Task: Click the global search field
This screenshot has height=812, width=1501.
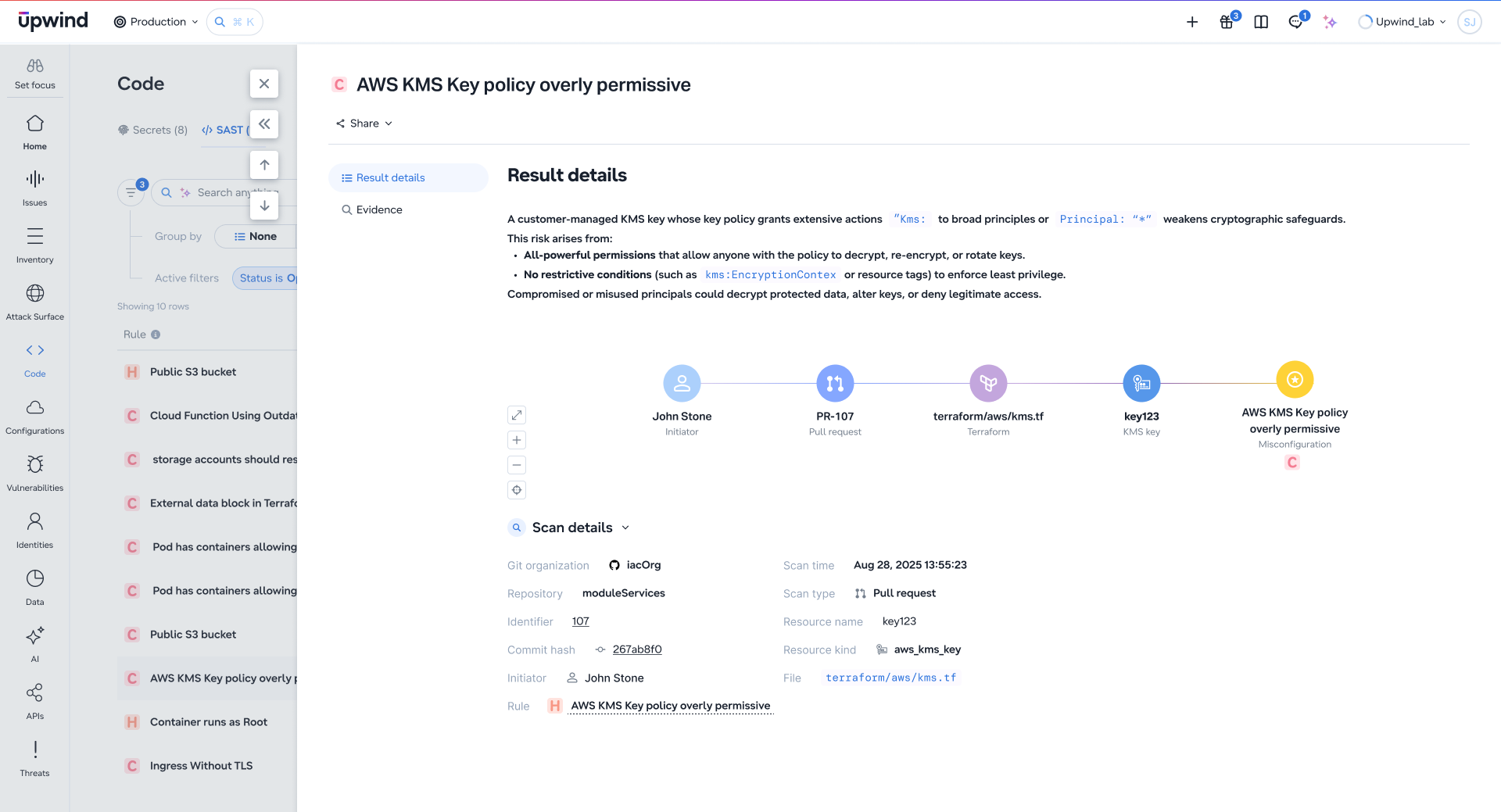Action: (235, 22)
